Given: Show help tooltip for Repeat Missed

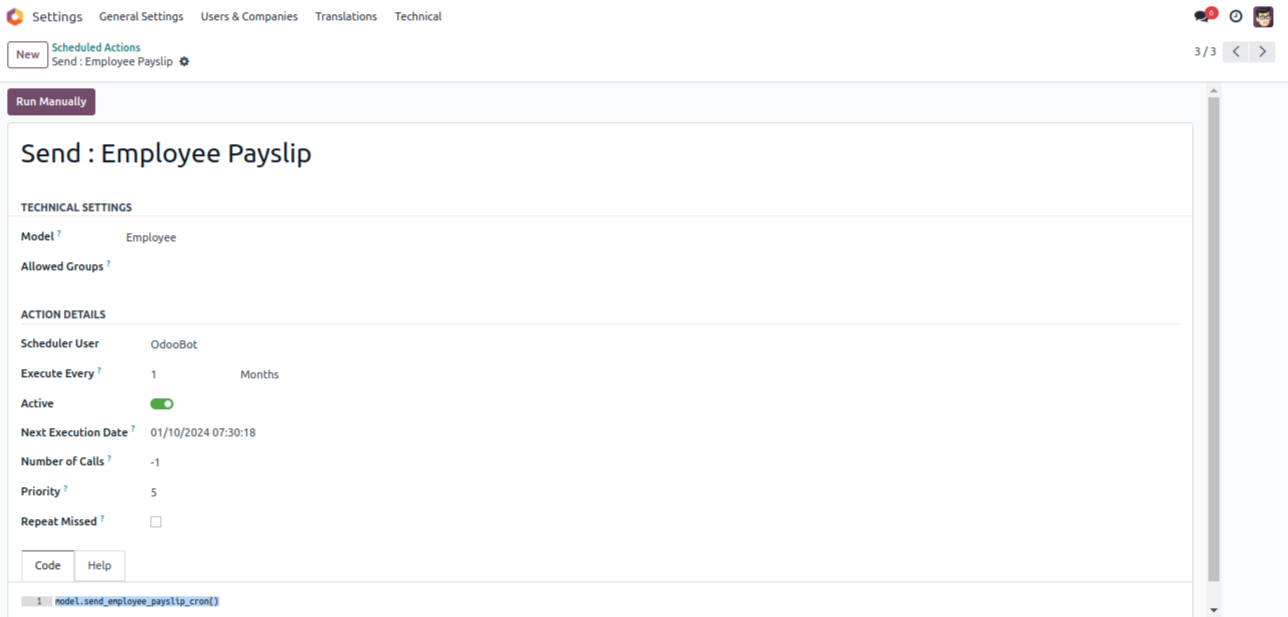Looking at the screenshot, I should click(102, 519).
